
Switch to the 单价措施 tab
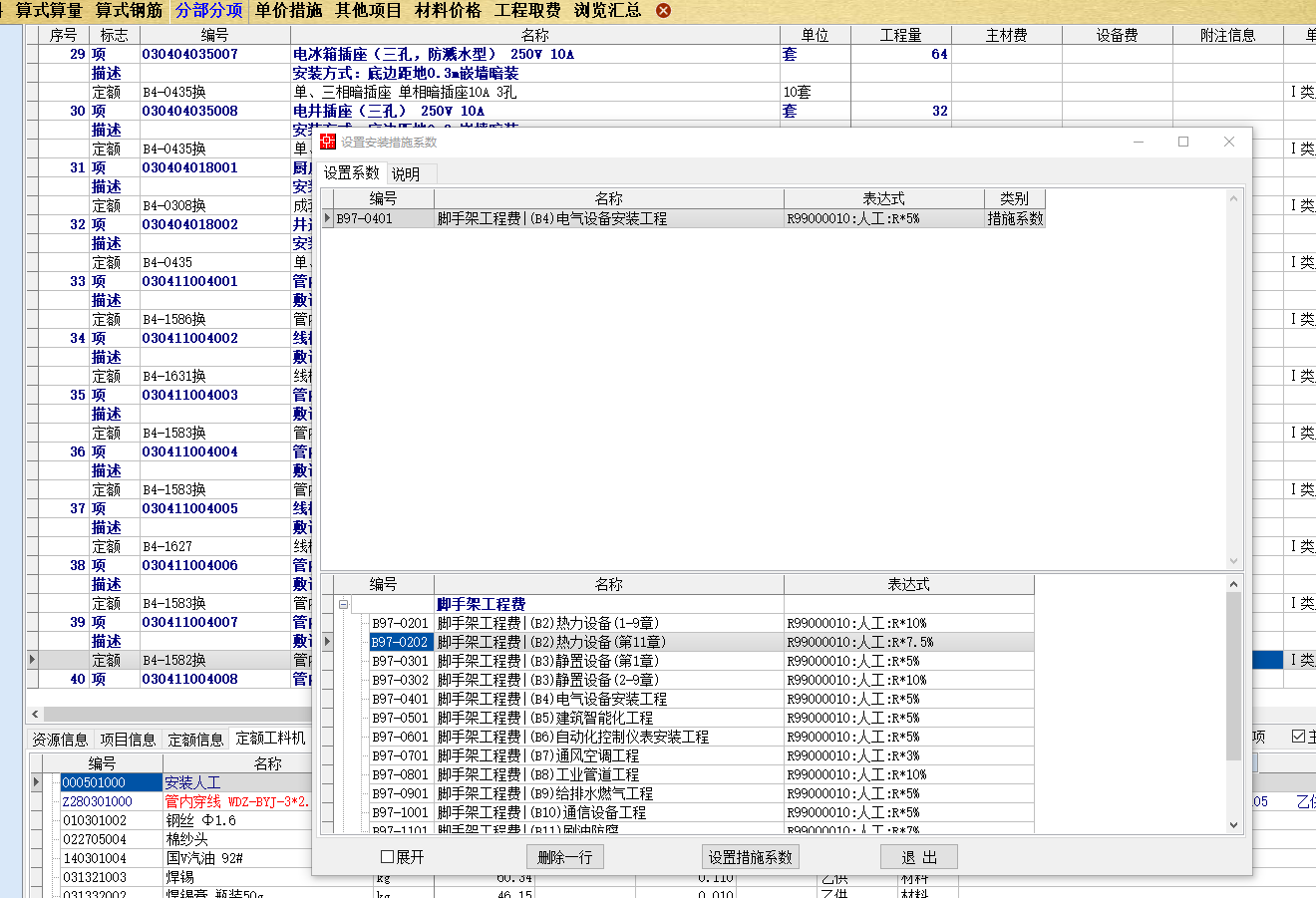(289, 11)
